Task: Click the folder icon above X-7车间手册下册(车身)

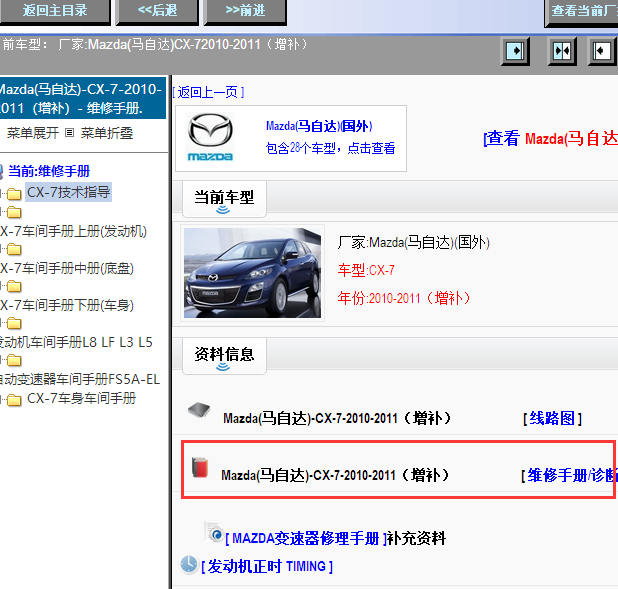Action: click(14, 286)
